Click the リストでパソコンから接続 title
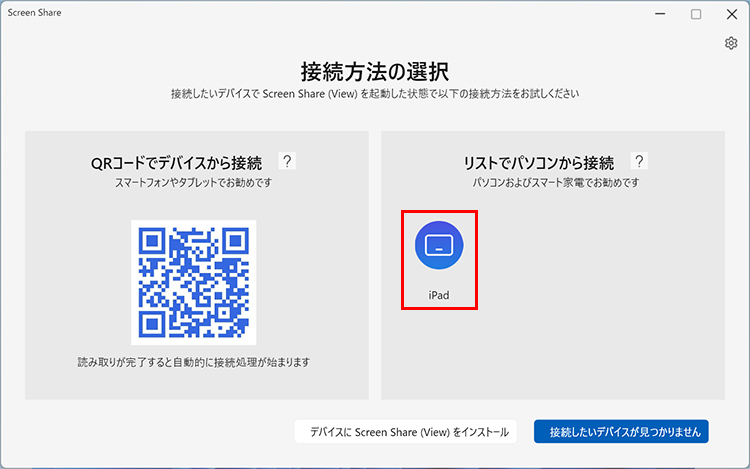The image size is (750, 469). (539, 163)
